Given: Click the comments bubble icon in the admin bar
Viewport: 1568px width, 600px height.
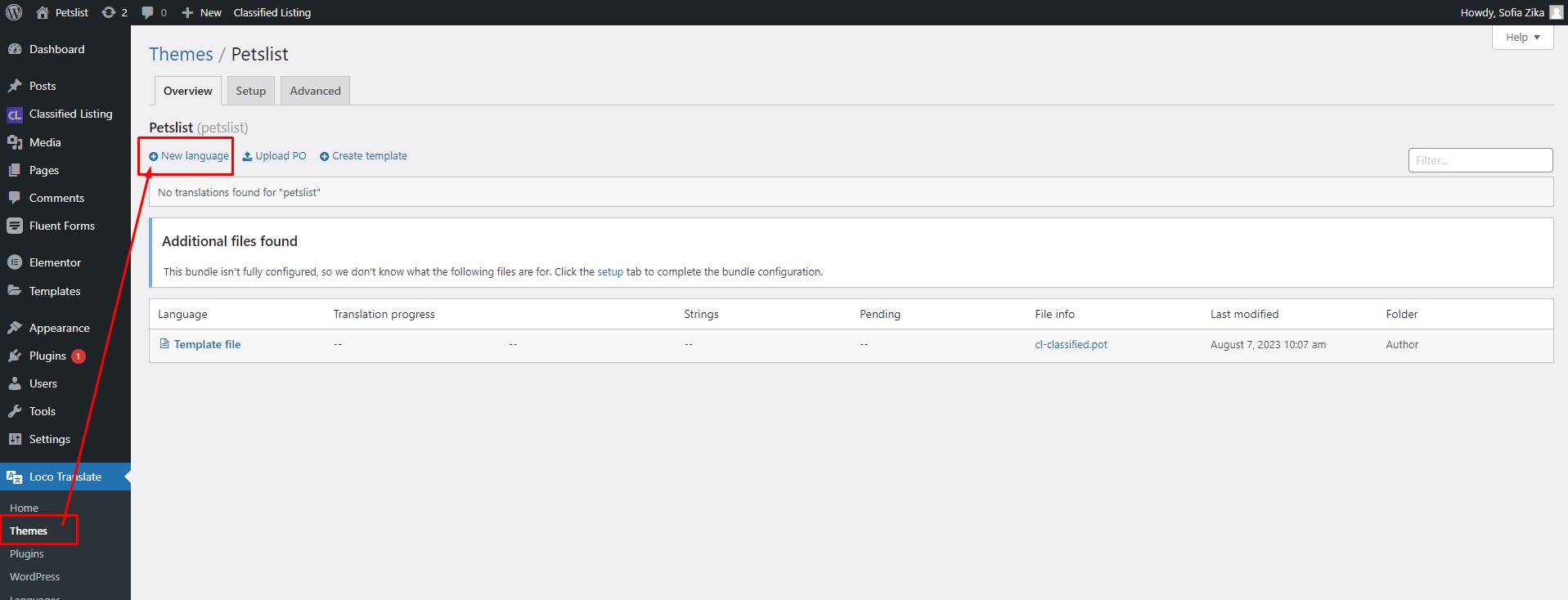Looking at the screenshot, I should [147, 12].
